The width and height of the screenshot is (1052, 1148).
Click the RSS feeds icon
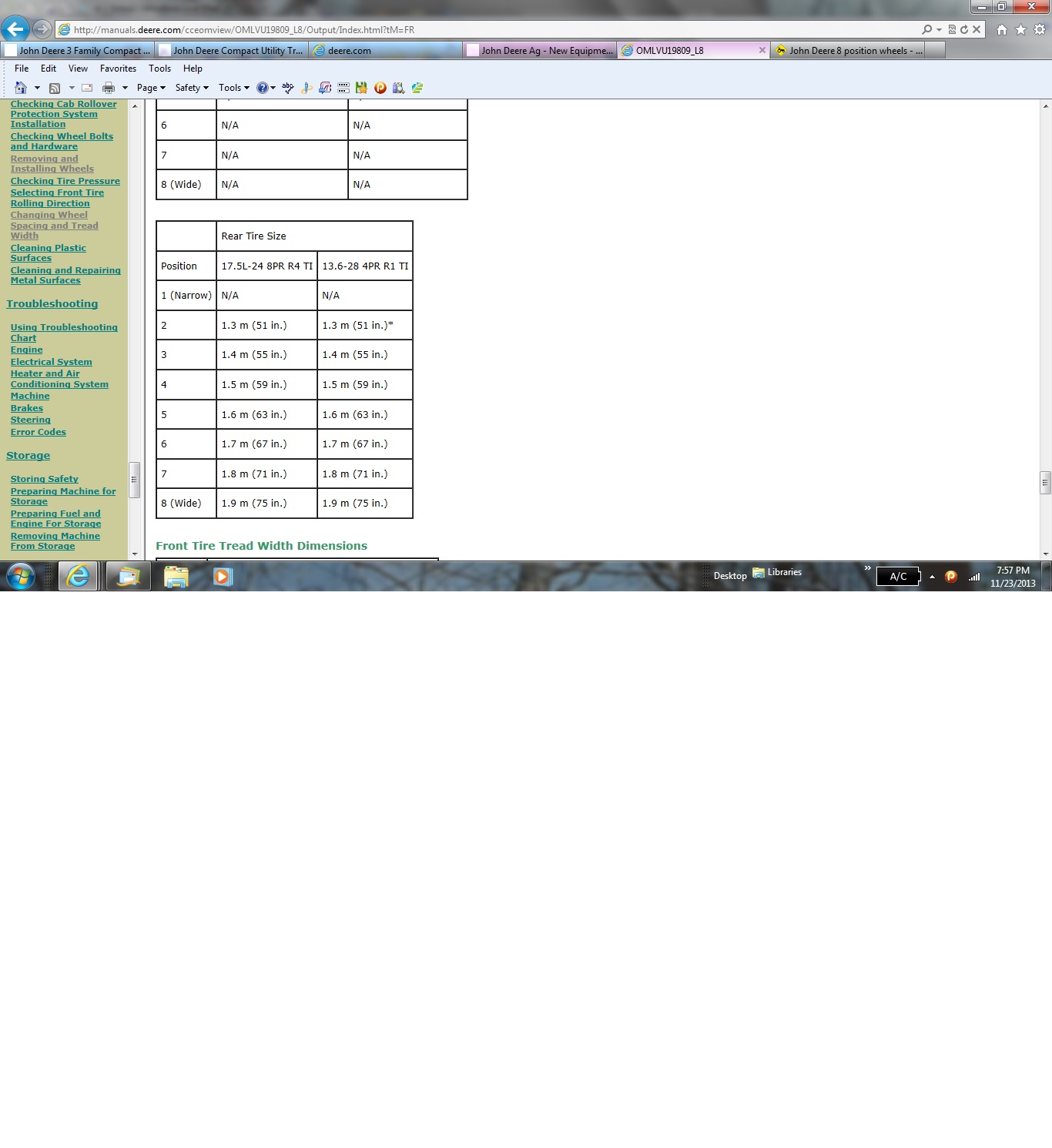55,88
